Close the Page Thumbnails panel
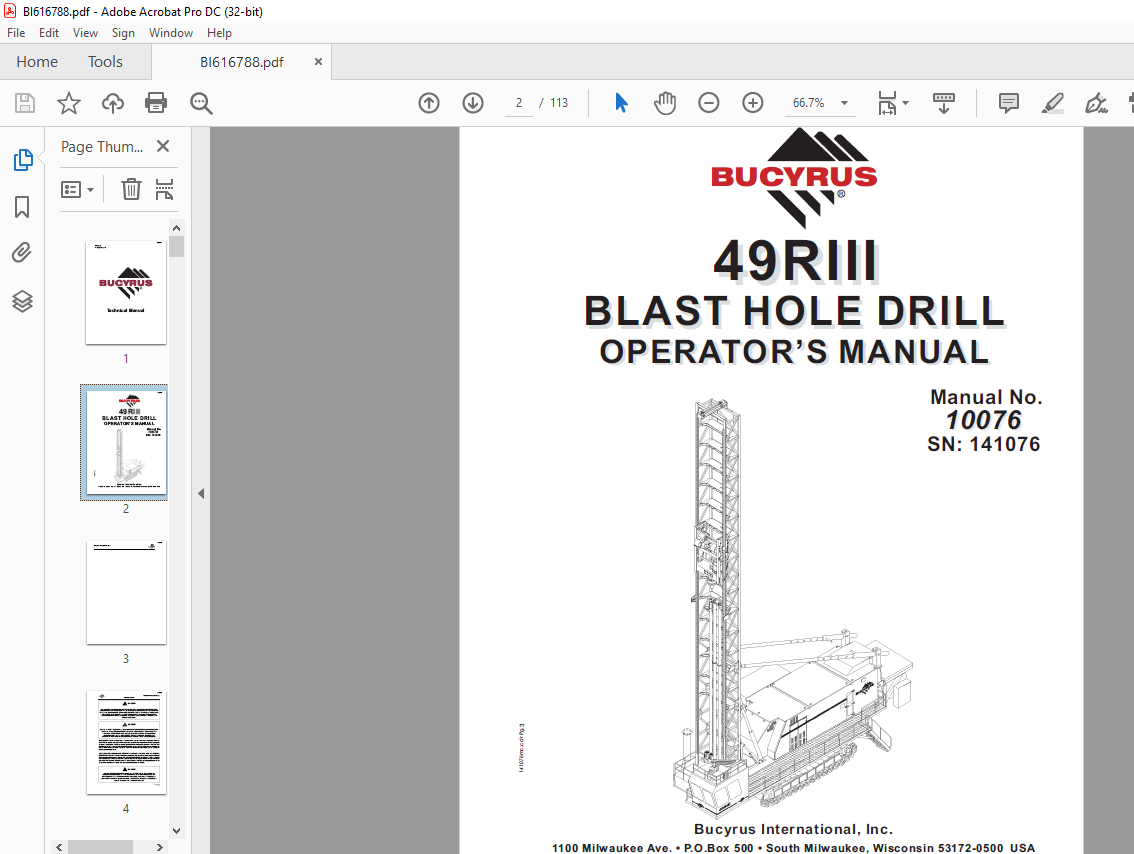1134x854 pixels. (163, 146)
